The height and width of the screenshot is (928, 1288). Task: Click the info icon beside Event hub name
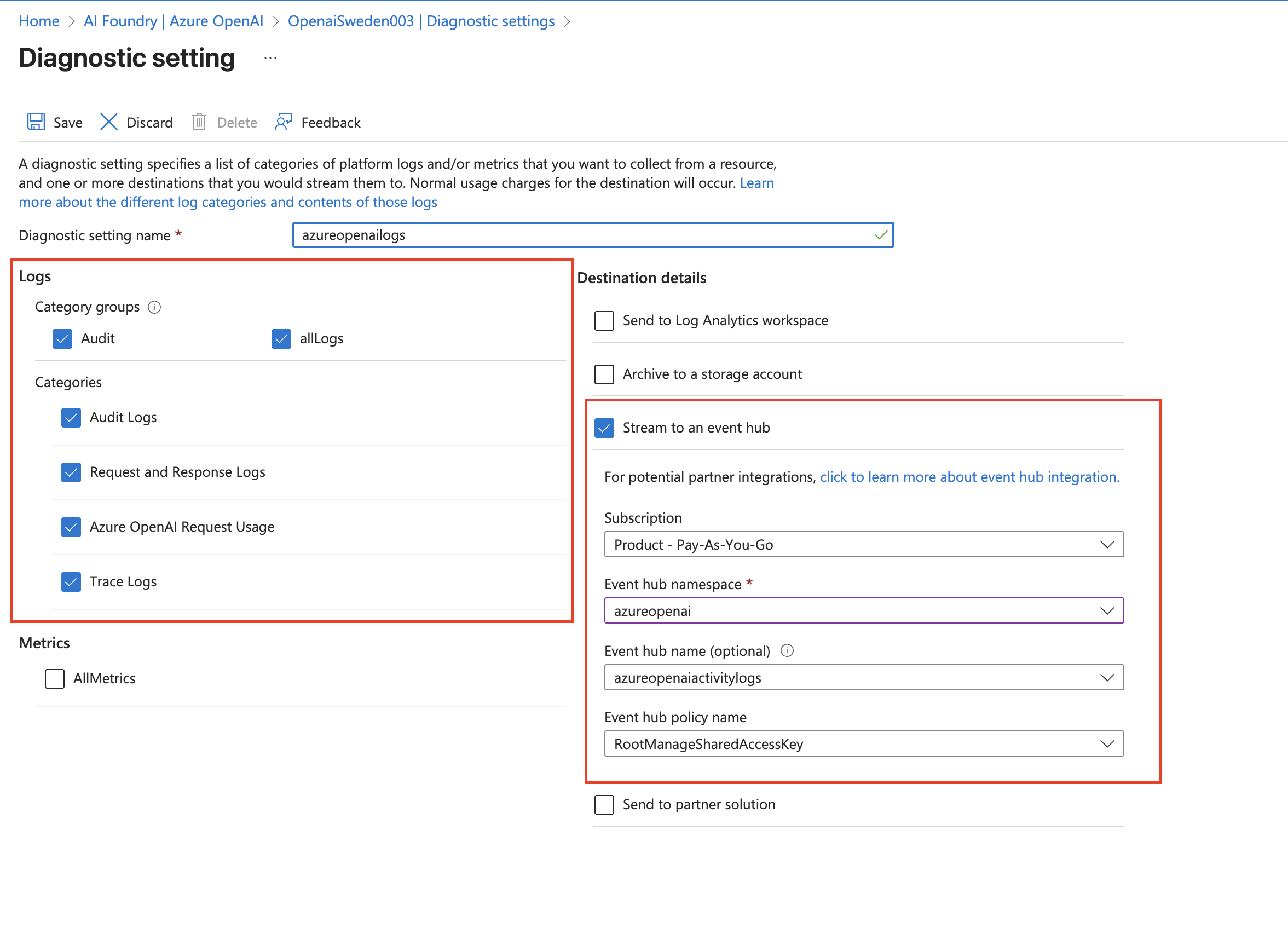click(x=788, y=651)
